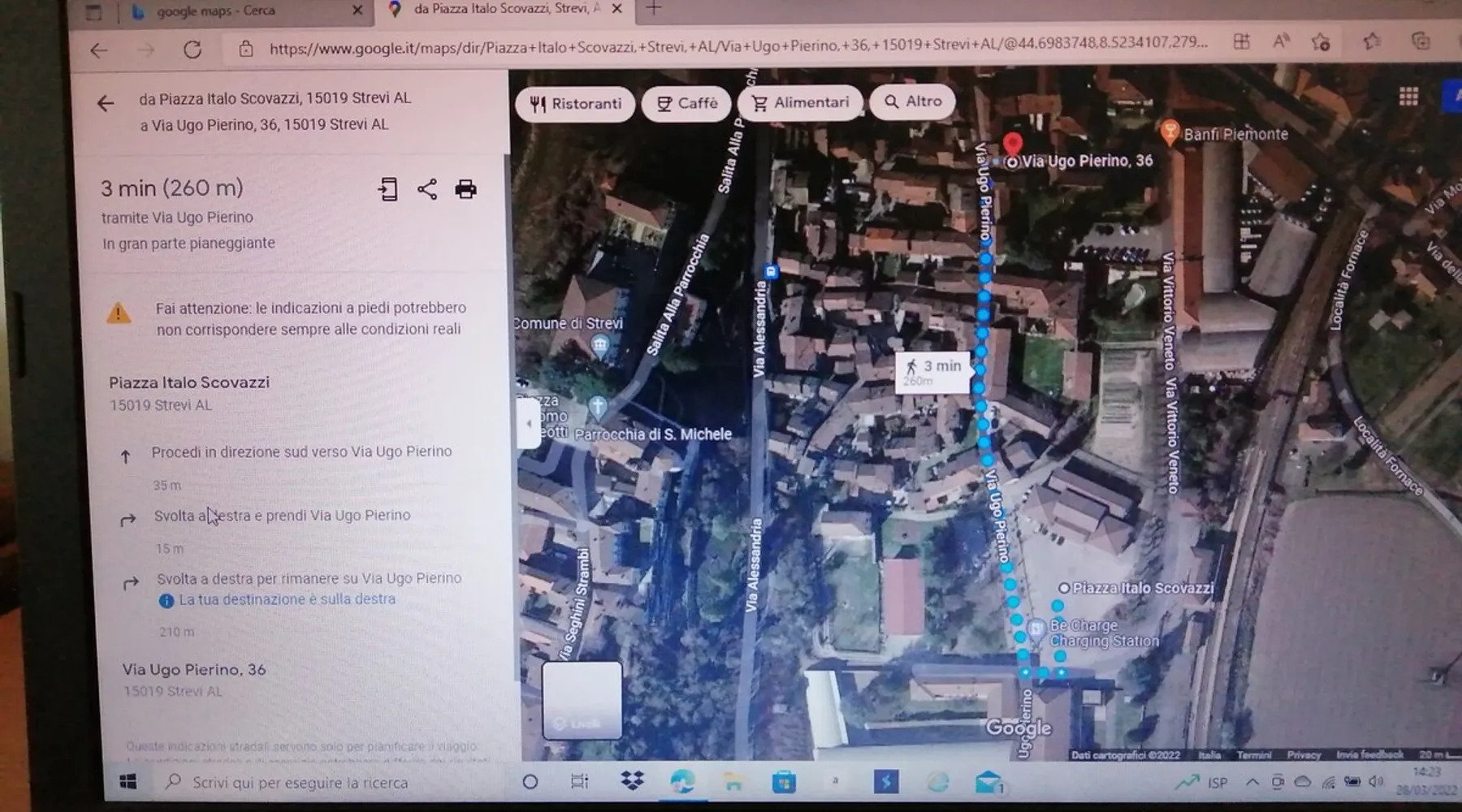Click the Read aloud icon
This screenshot has height=812, width=1462.
[x=1281, y=41]
